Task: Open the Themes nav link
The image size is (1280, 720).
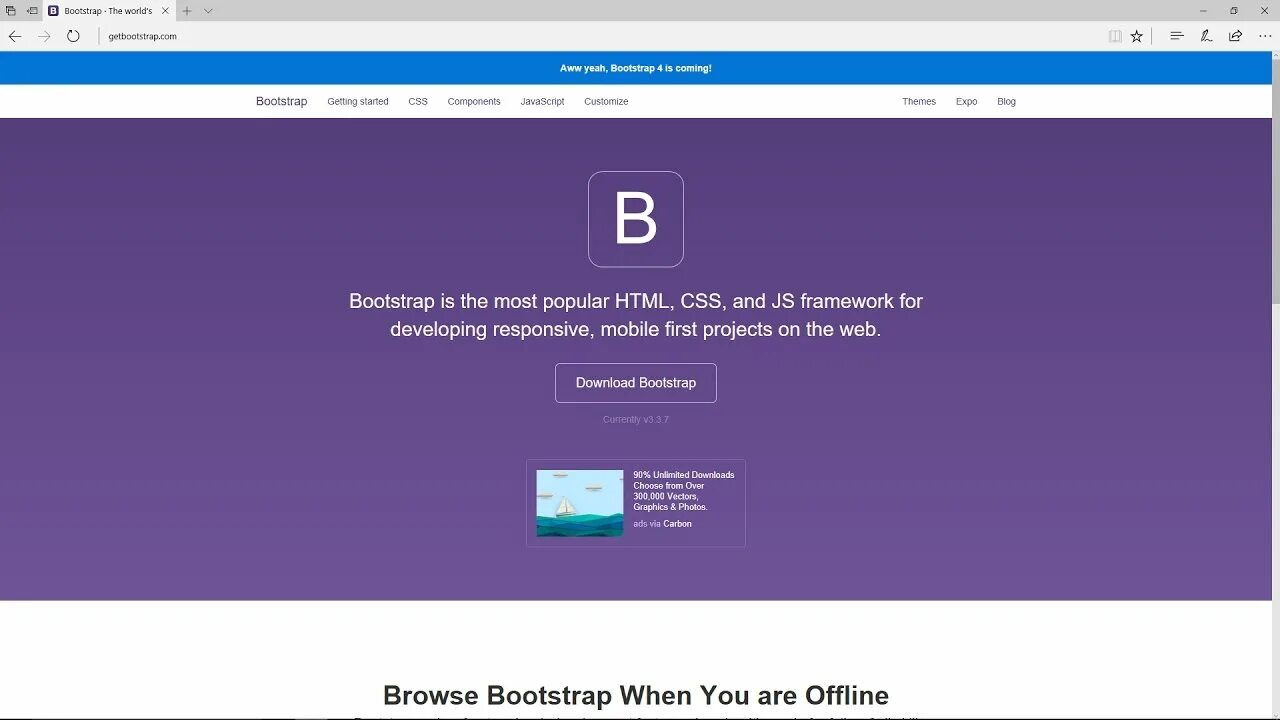Action: point(919,101)
